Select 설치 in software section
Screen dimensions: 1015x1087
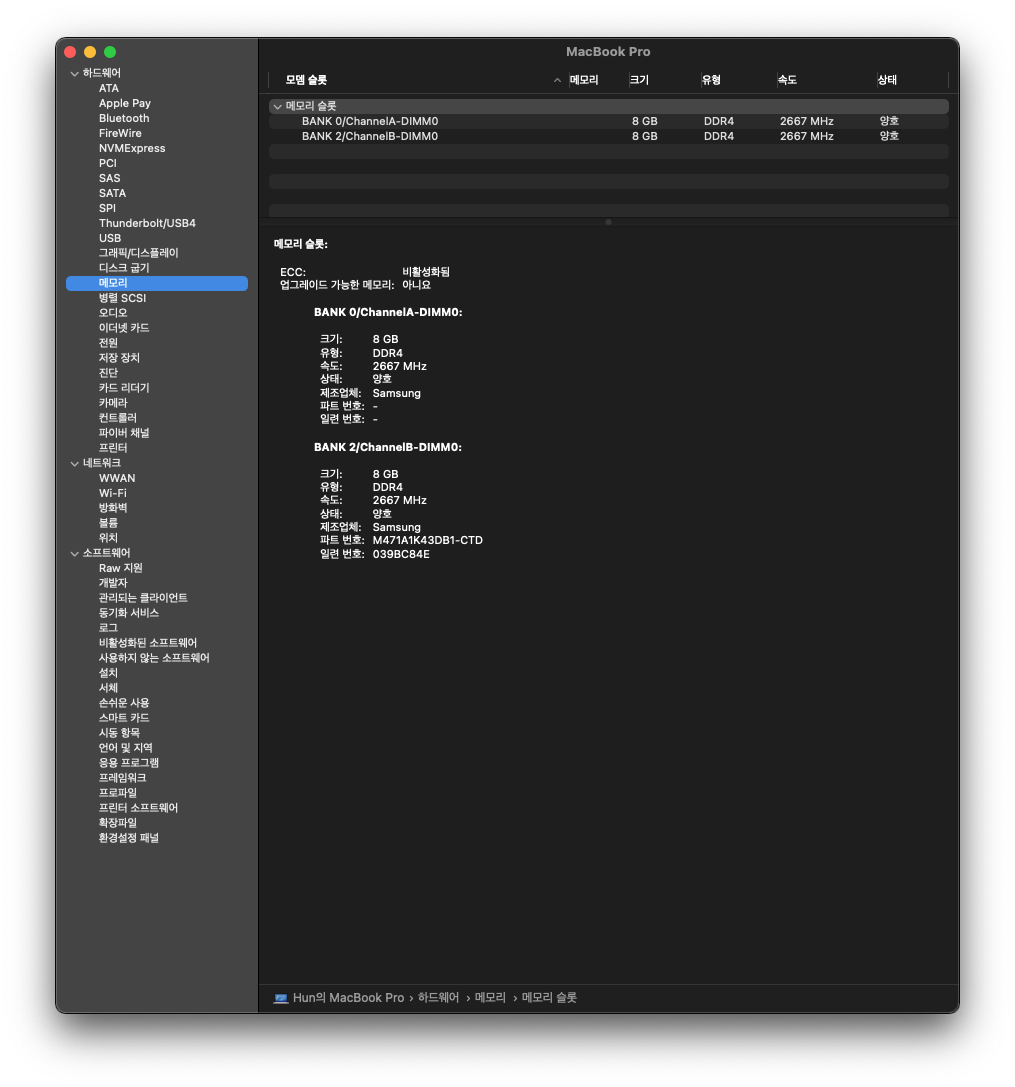(108, 673)
